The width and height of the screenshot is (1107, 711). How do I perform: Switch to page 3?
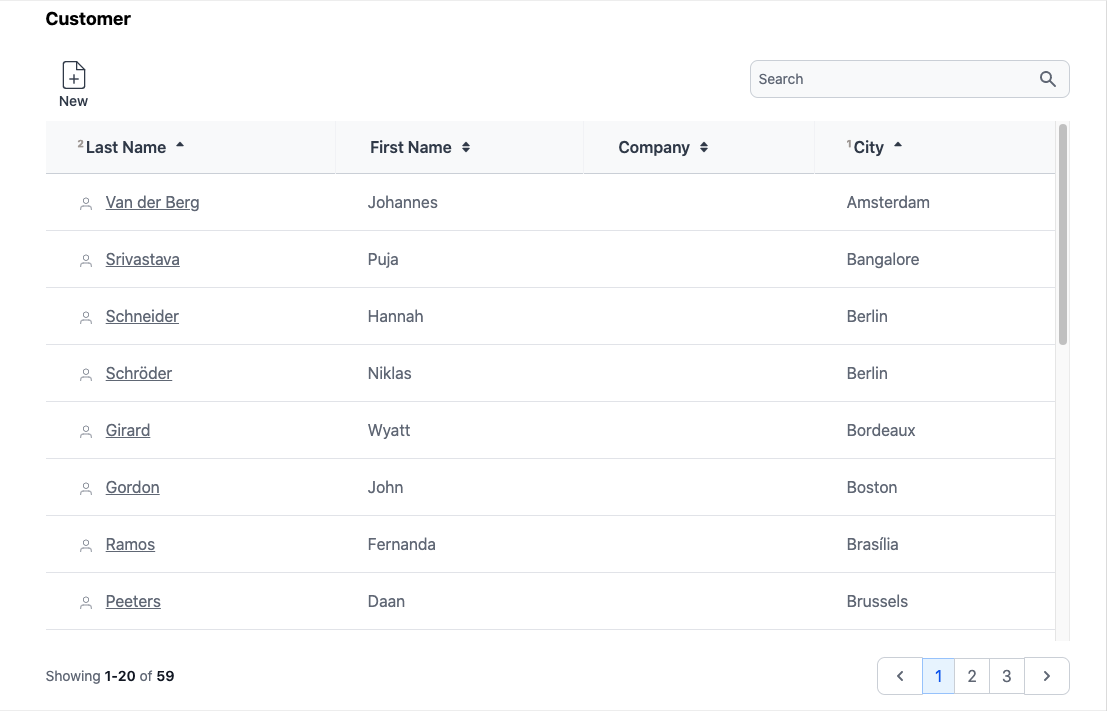pyautogui.click(x=1007, y=676)
